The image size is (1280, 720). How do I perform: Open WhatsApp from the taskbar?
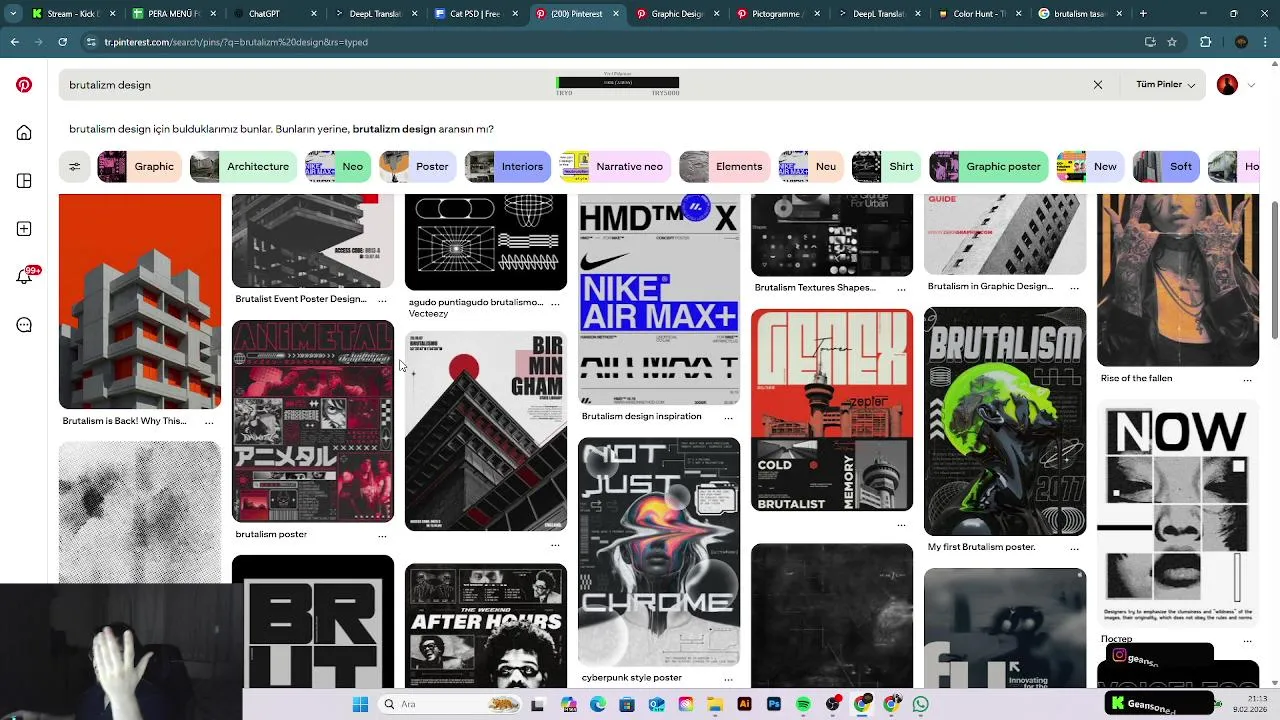coord(920,704)
